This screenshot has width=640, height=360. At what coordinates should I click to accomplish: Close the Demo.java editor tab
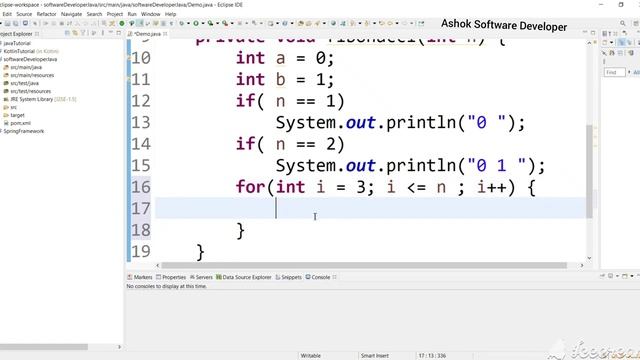165,34
